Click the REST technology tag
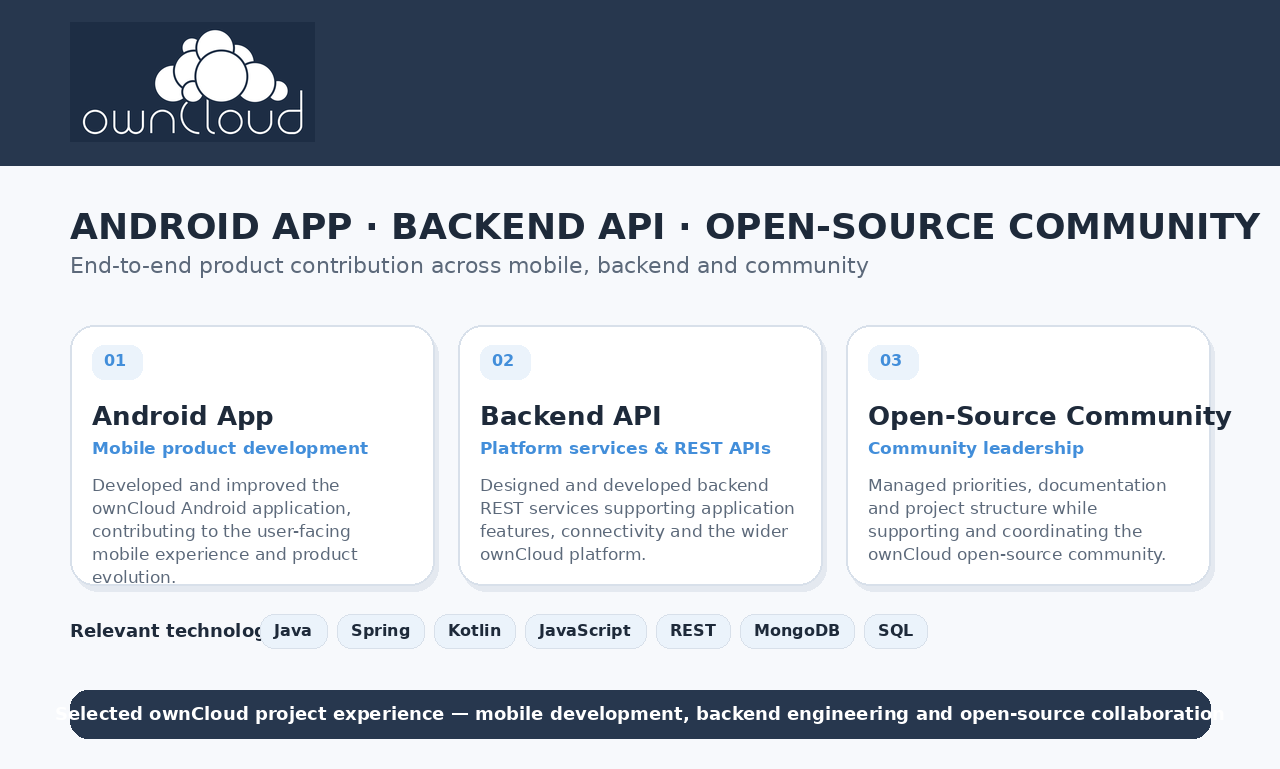Viewport: 1280px width, 769px height. coord(693,631)
